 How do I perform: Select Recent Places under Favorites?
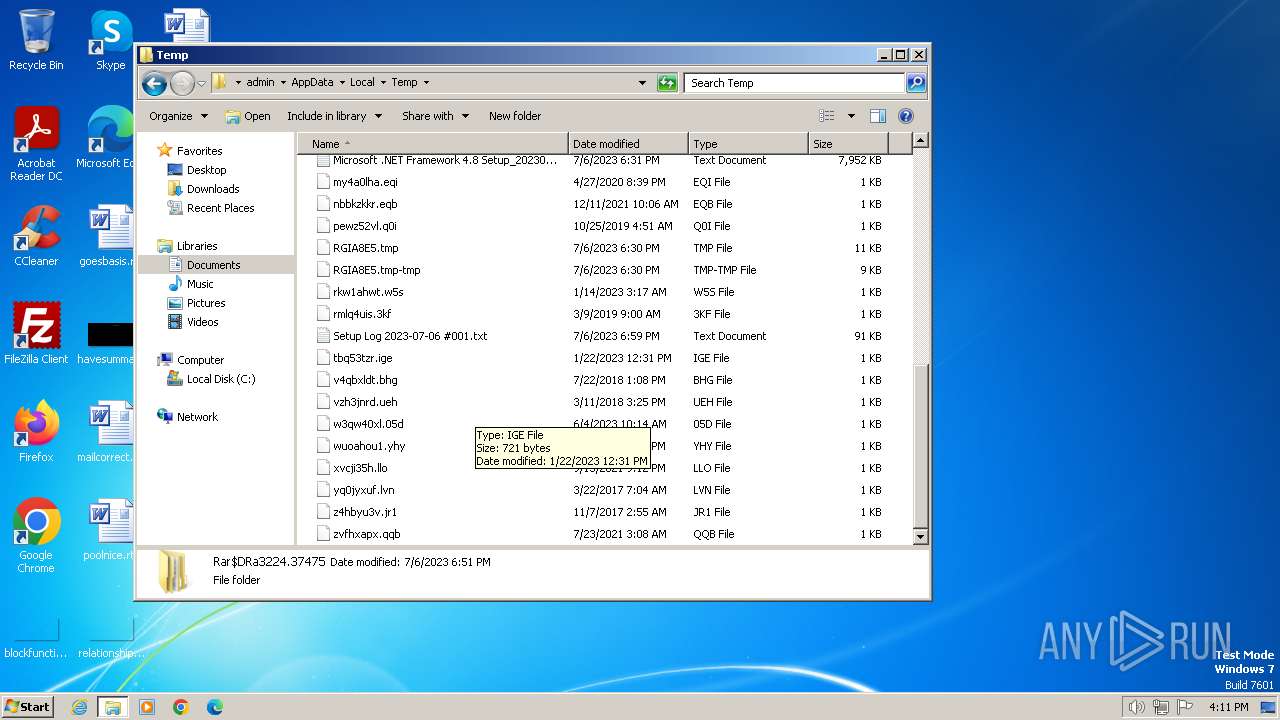(220, 208)
